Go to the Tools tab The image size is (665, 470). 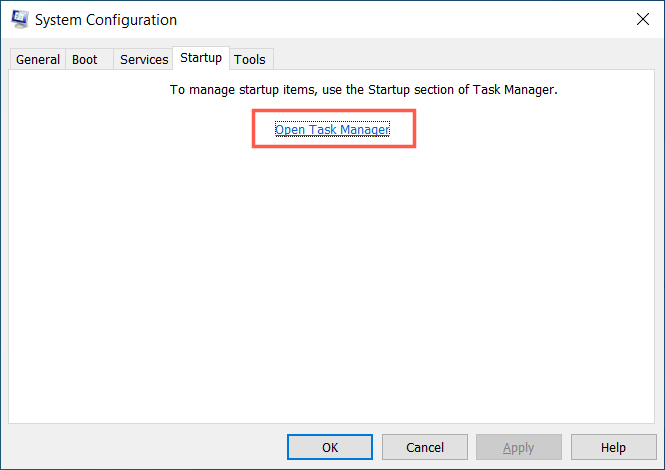250,59
